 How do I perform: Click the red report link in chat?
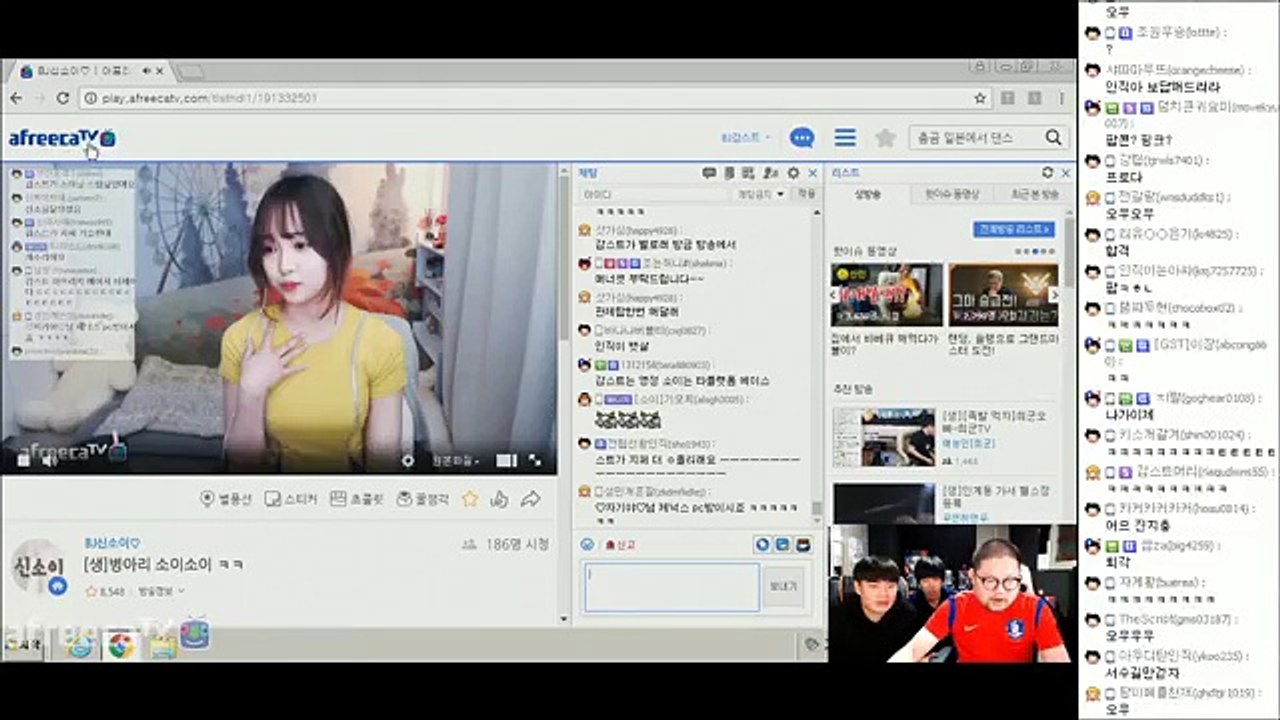pos(620,545)
